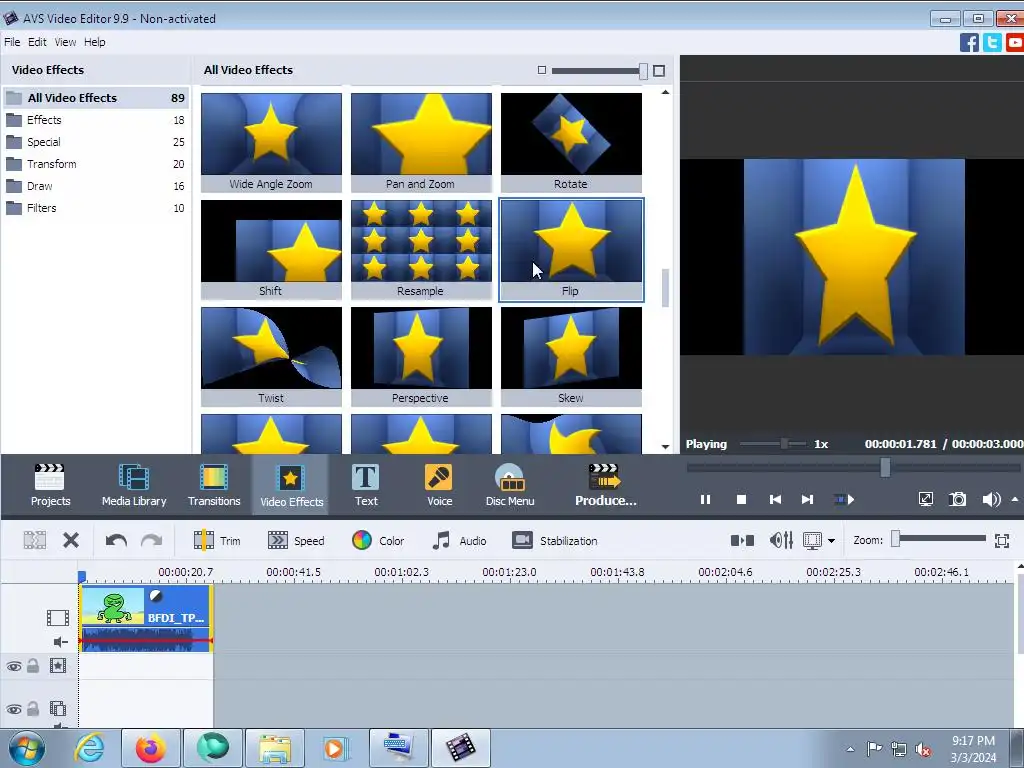Open the Disc Menu section
This screenshot has width=1024, height=768.
tap(509, 485)
